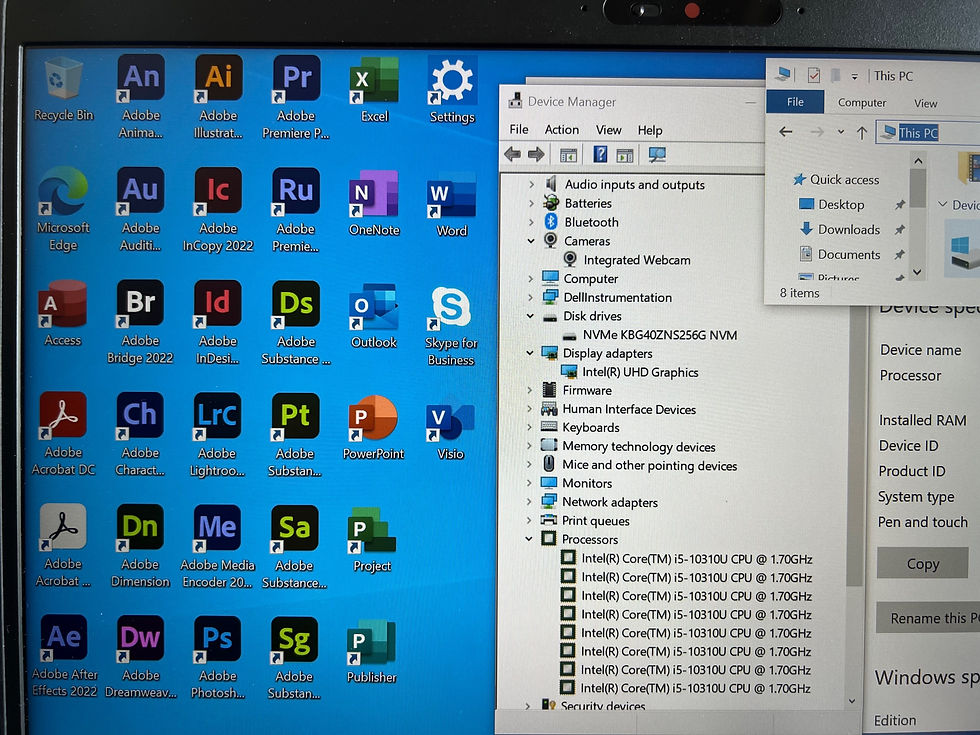This screenshot has width=980, height=735.
Task: Collapse the Display adapters node
Action: [530, 353]
